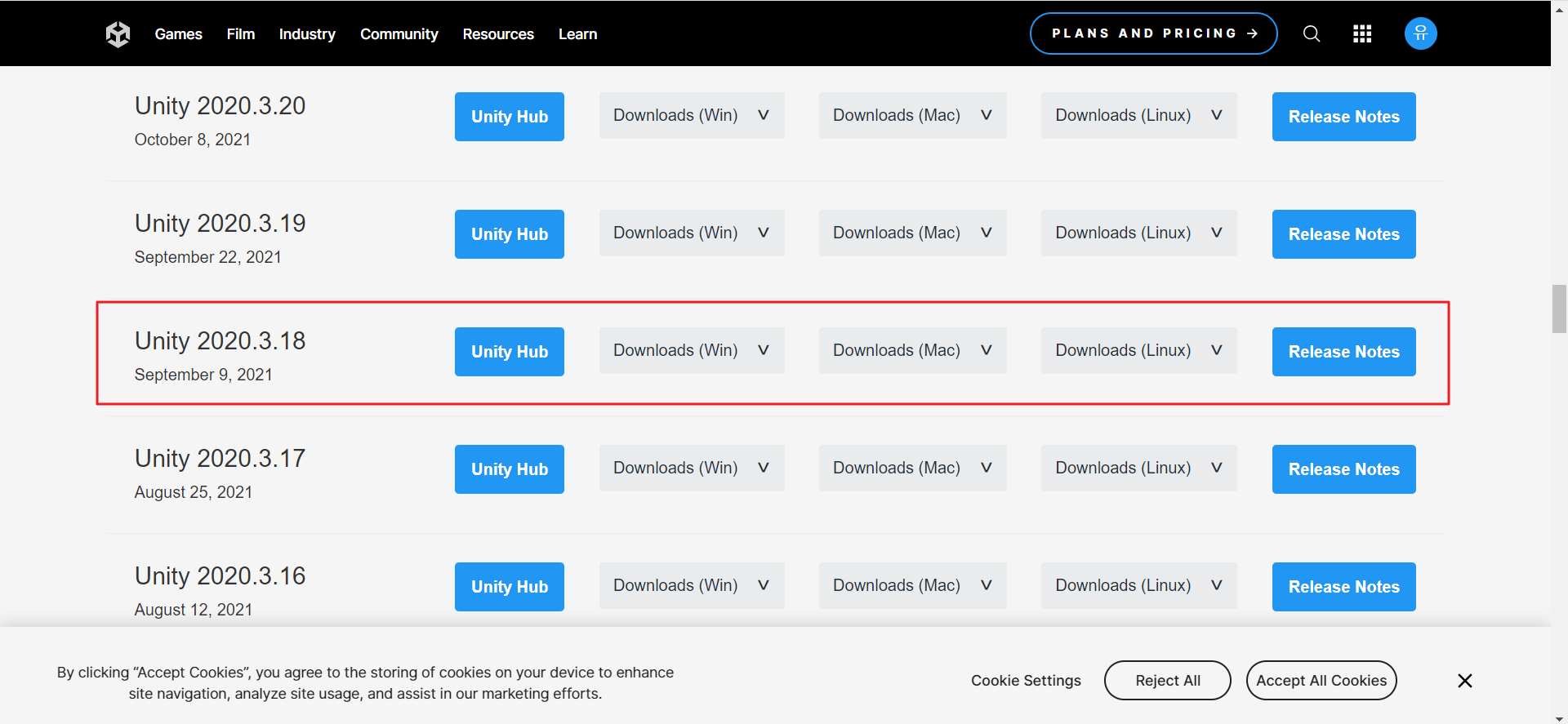
Task: Expand Downloads (Mac) for Unity 2020.3.19
Action: [x=913, y=233]
